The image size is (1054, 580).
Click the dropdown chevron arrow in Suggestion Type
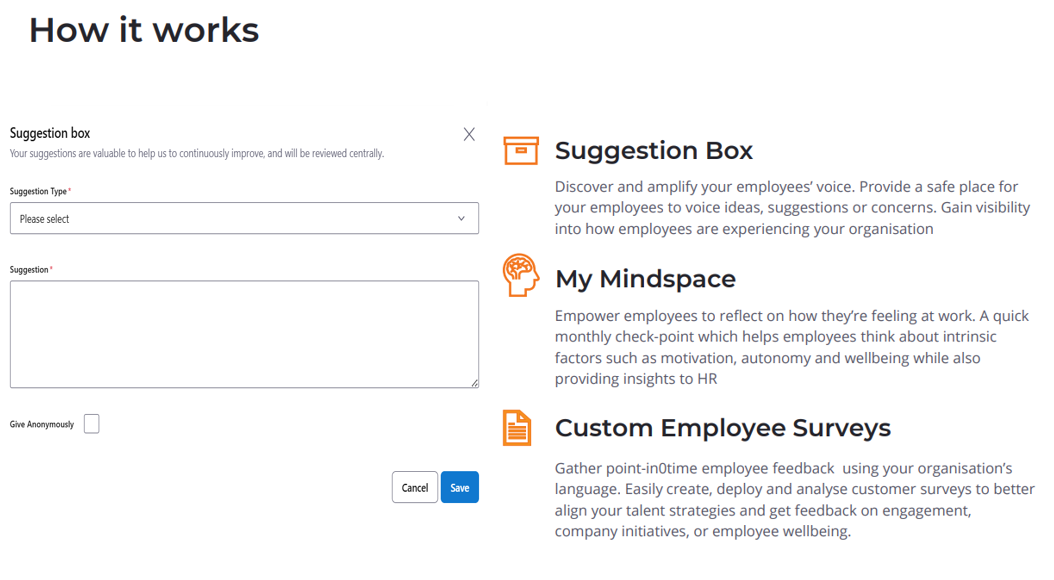[x=461, y=219]
